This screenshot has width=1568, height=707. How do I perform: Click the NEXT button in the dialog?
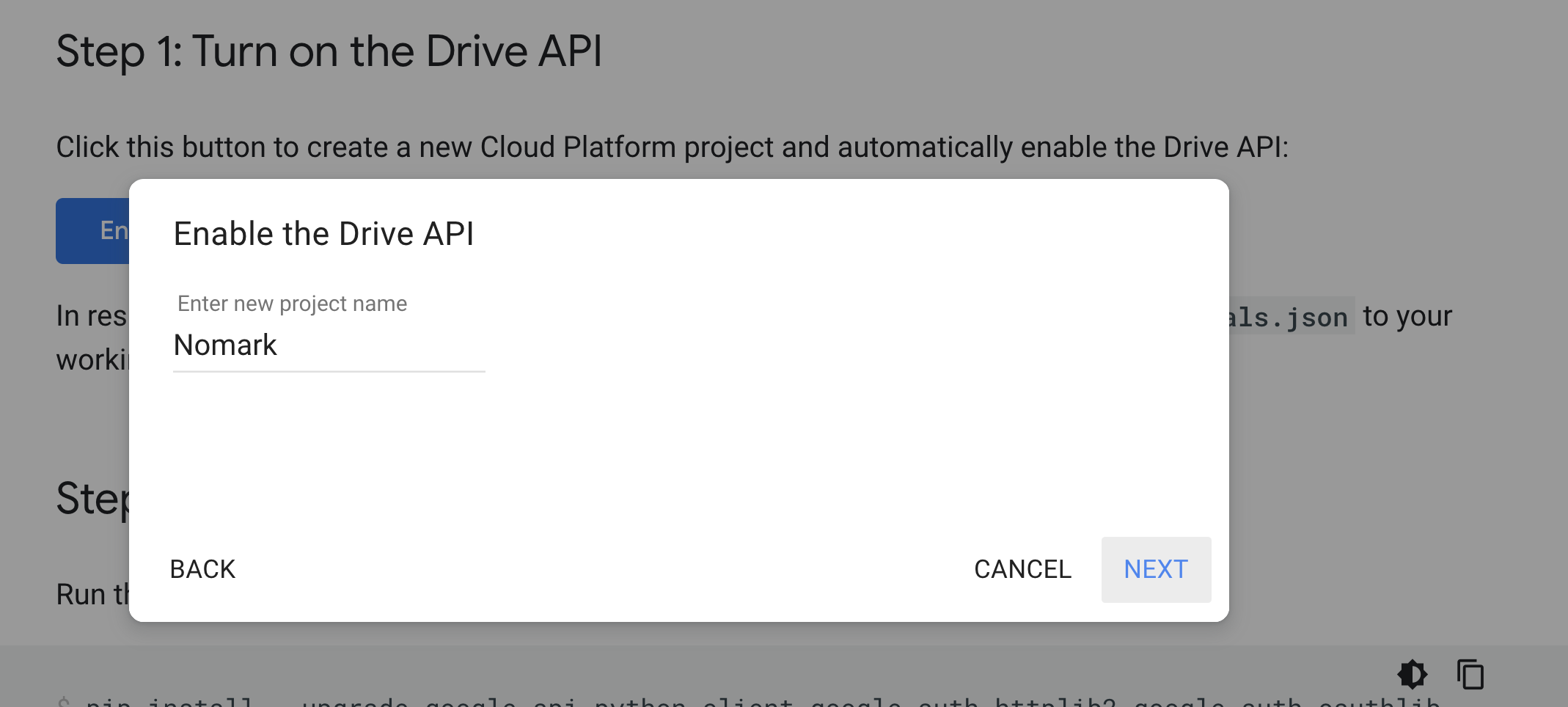[1156, 569]
